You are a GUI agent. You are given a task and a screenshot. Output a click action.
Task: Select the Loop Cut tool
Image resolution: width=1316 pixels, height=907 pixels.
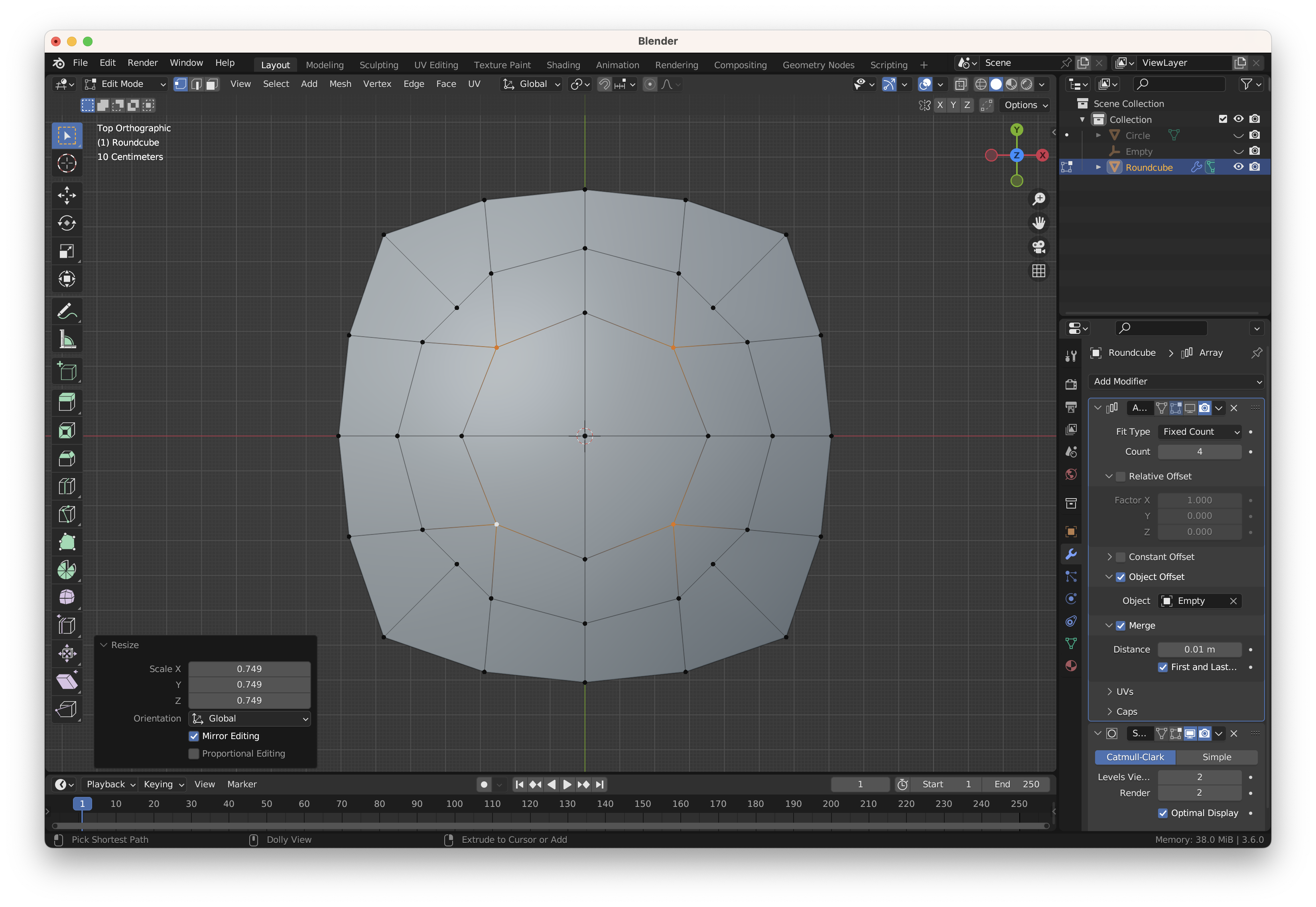[67, 486]
